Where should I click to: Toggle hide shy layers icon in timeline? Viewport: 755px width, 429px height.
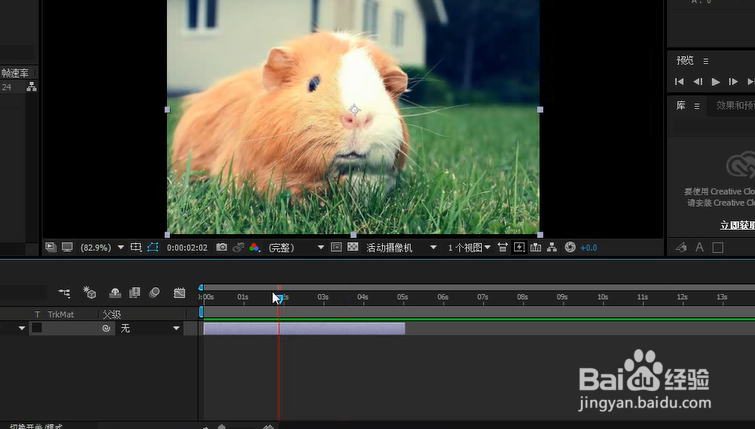click(x=115, y=292)
